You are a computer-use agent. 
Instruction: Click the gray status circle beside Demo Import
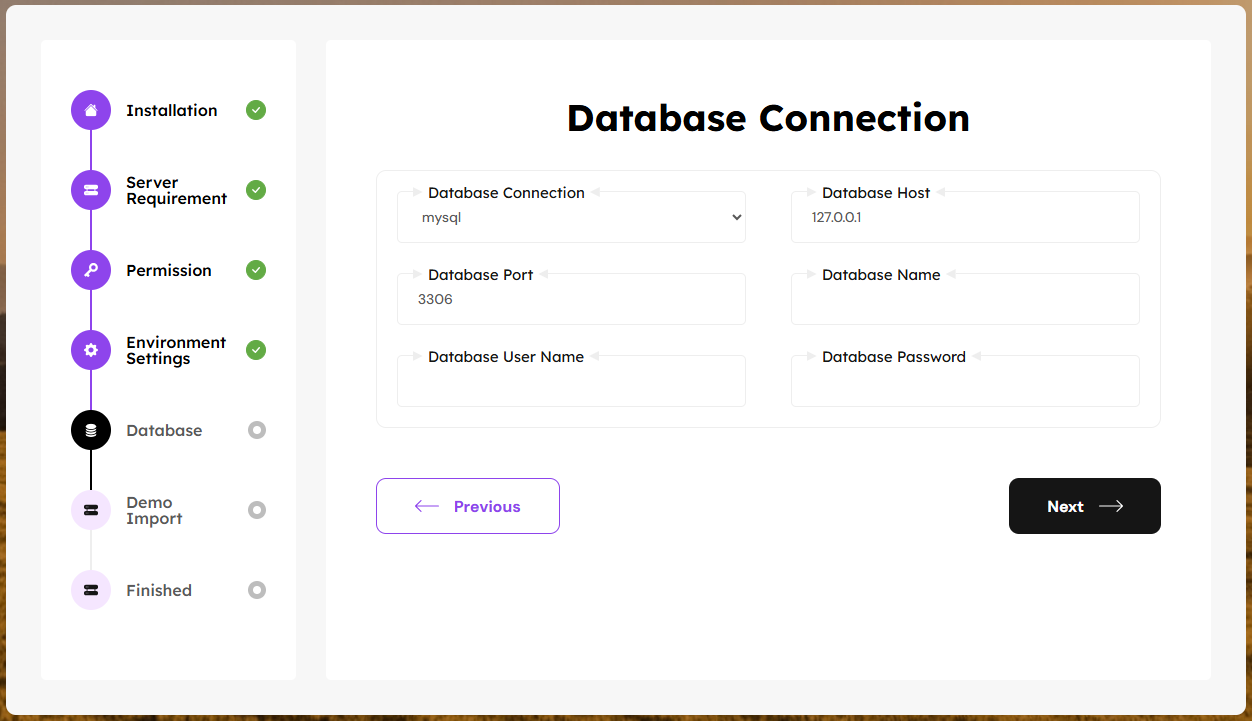coord(257,510)
